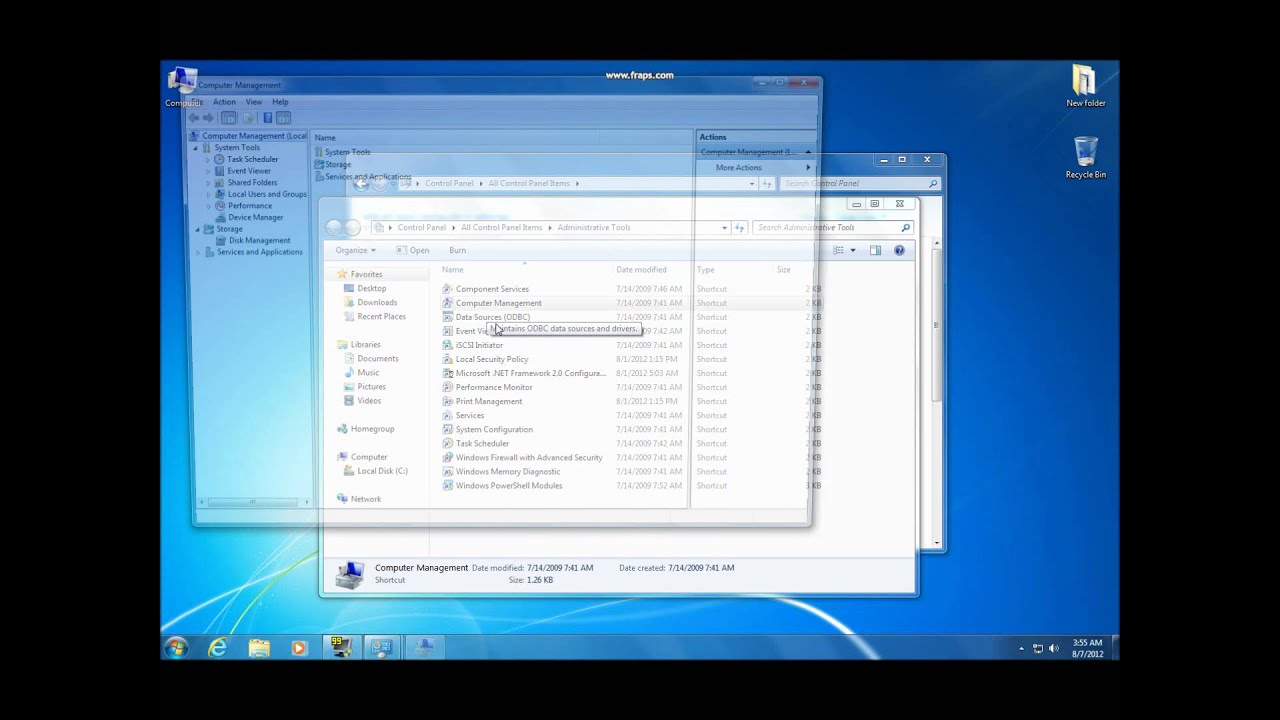Open Help menu in Computer Management
1280x720 pixels.
(280, 102)
